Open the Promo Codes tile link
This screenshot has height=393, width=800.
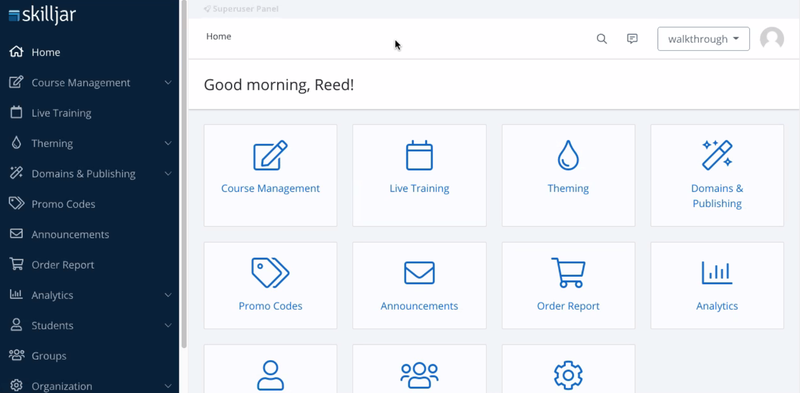tap(270, 306)
